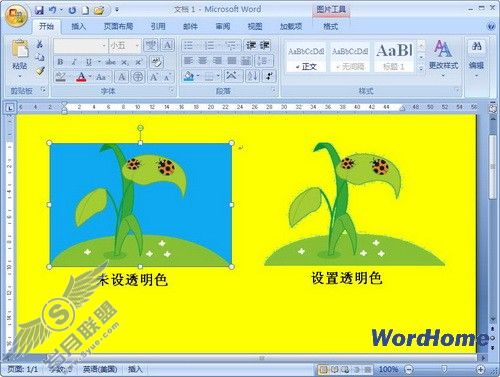
Task: Click the Office Button orb
Action: point(16,15)
